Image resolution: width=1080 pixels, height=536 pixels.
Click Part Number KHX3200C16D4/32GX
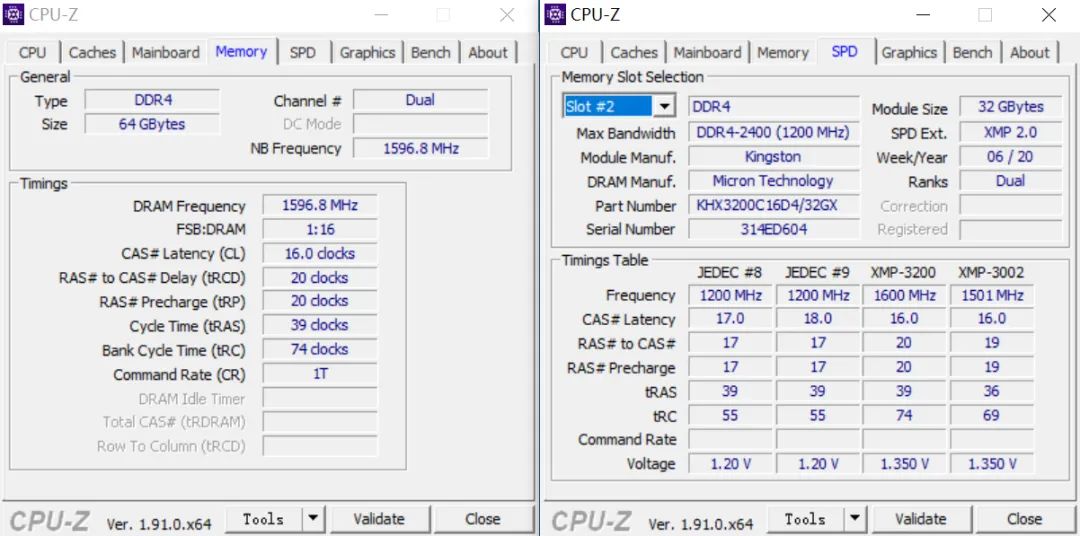(773, 205)
